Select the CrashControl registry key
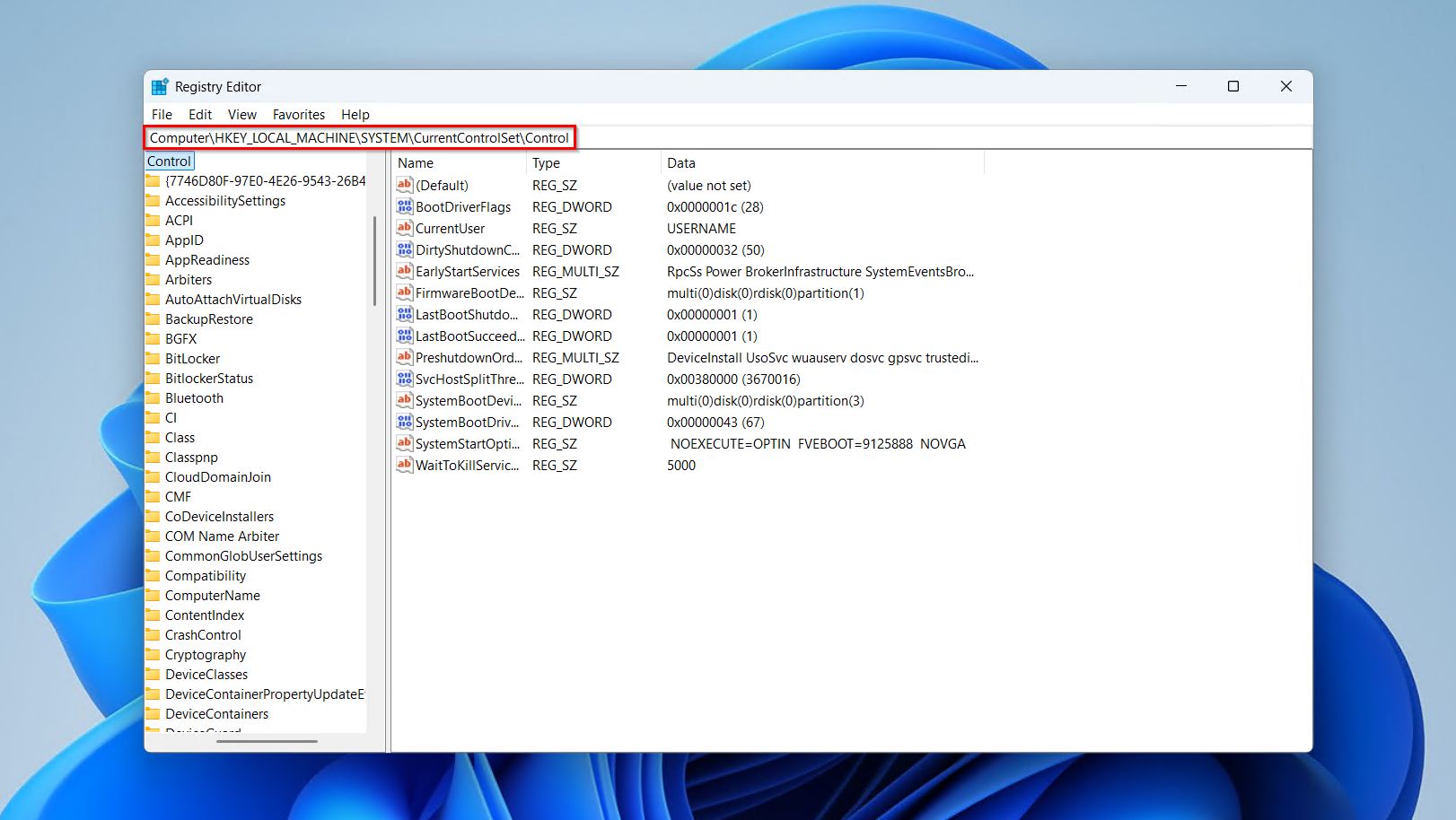The width and height of the screenshot is (1456, 820). [x=203, y=635]
